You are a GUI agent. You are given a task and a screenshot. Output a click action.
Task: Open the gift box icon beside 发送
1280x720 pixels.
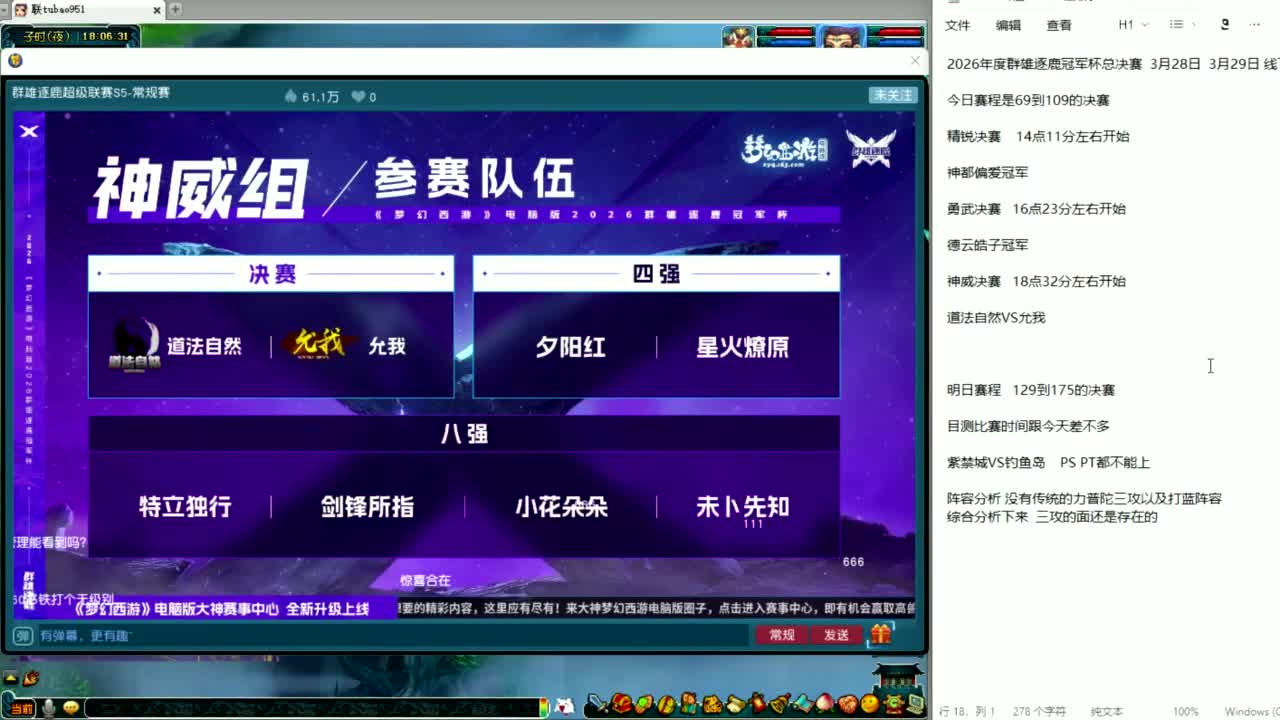click(x=881, y=634)
